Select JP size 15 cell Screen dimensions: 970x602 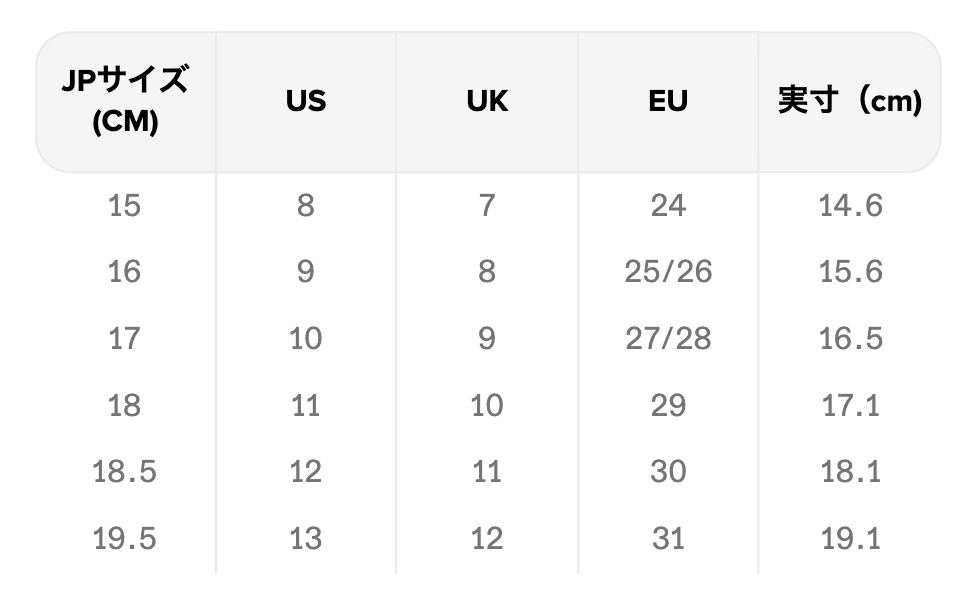tap(125, 206)
